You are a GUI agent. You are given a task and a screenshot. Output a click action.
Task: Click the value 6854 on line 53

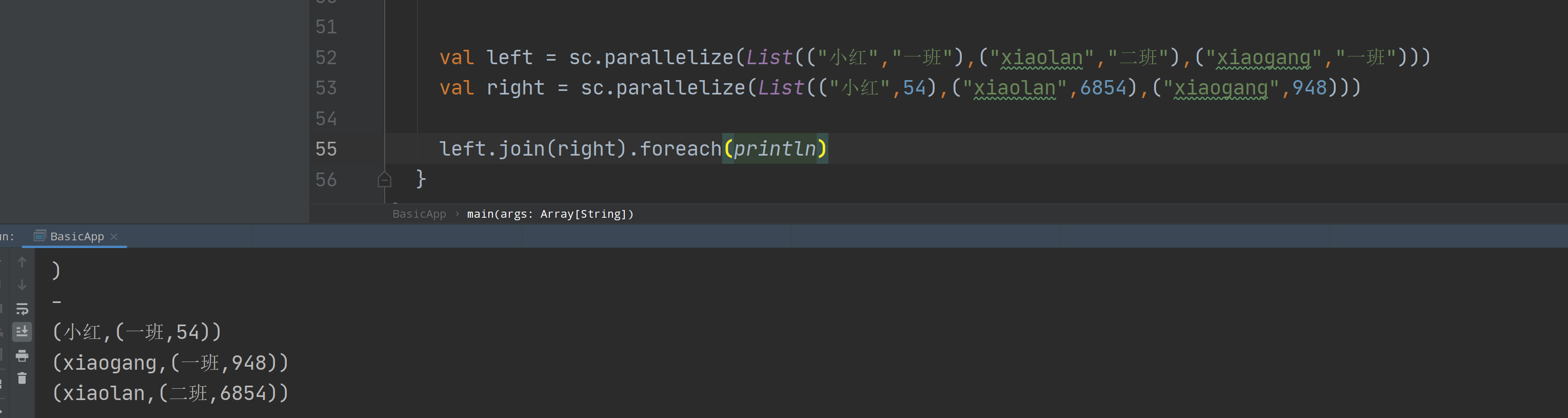tap(1103, 88)
